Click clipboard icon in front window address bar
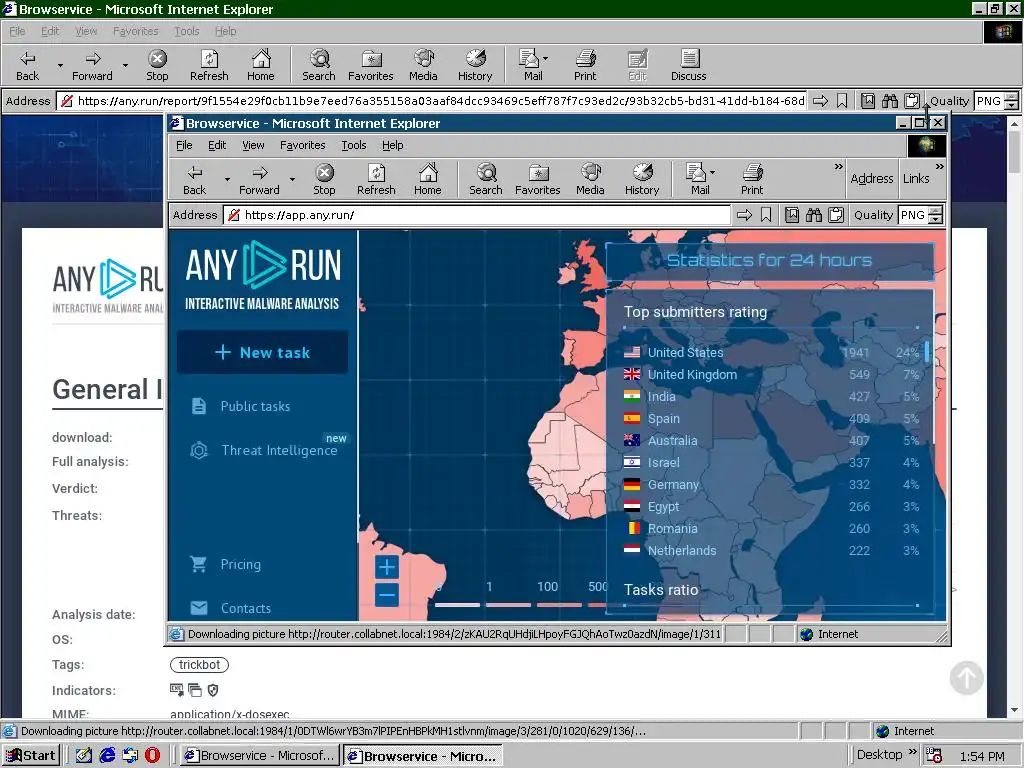Image resolution: width=1024 pixels, height=768 pixels. [836, 215]
